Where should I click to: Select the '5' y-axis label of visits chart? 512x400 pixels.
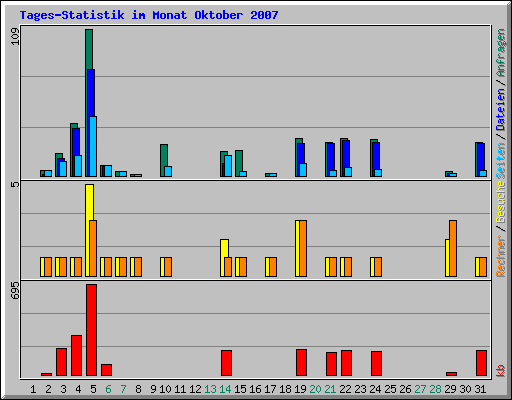coord(15,184)
